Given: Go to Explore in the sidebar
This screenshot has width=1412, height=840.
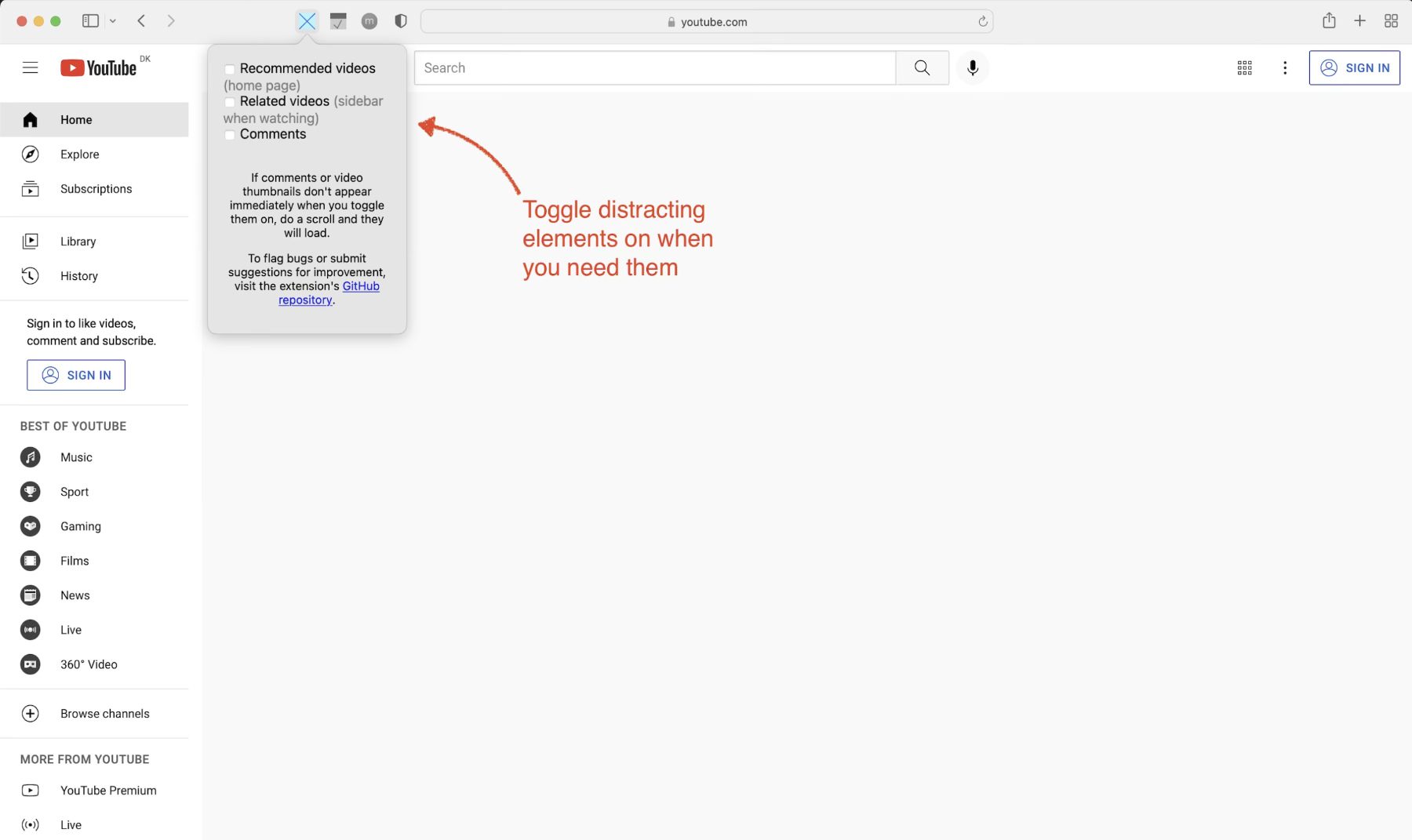Looking at the screenshot, I should 79,155.
